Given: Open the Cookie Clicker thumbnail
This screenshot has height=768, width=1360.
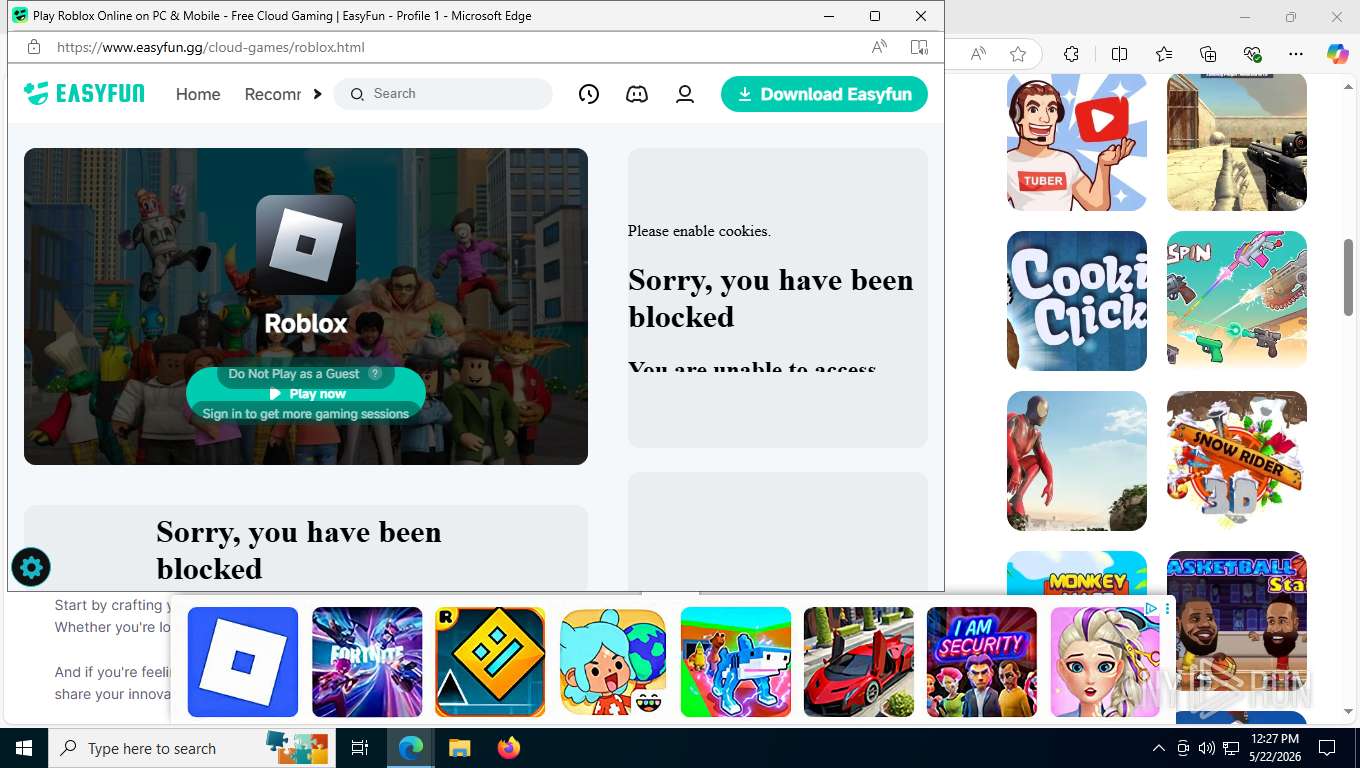Looking at the screenshot, I should click(1077, 301).
